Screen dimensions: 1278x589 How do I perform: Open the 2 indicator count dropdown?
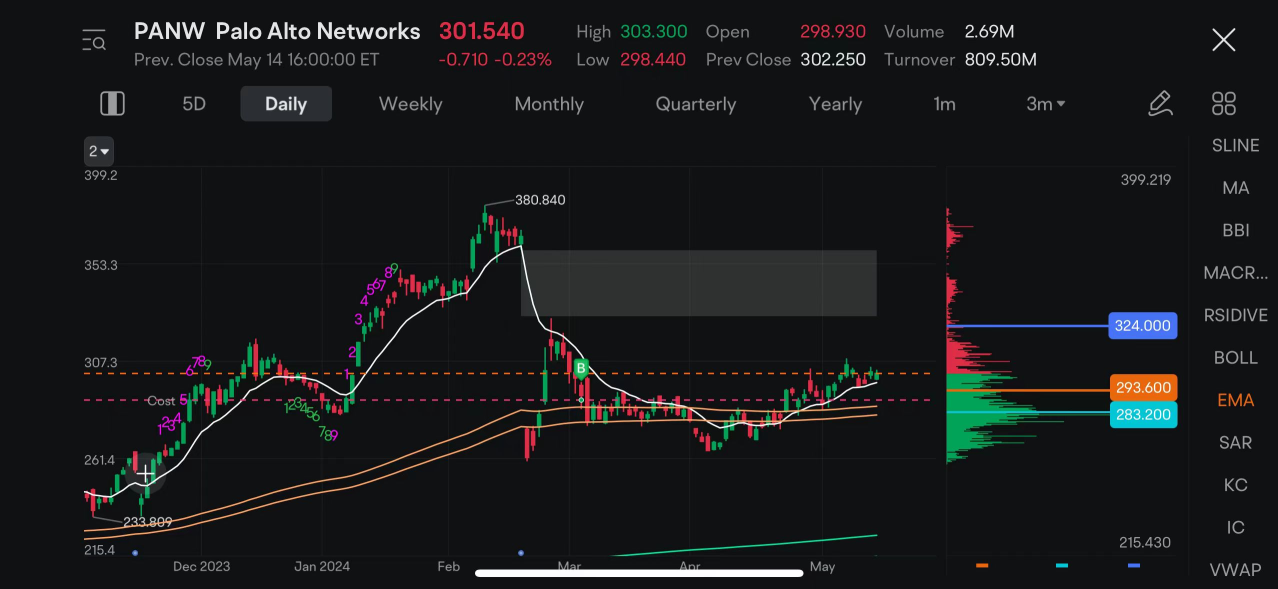(x=99, y=152)
